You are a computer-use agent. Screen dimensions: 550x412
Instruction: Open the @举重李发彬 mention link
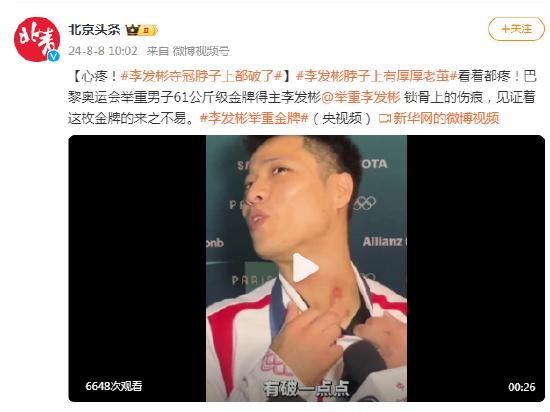point(361,97)
